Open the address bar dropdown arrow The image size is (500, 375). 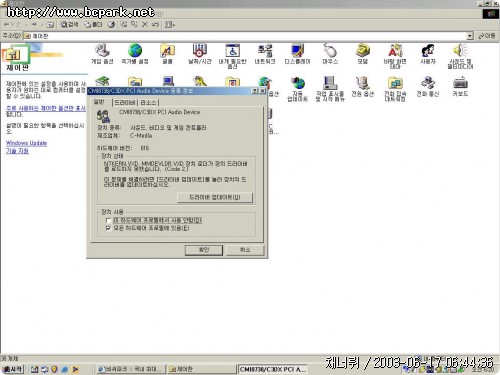[x=470, y=36]
